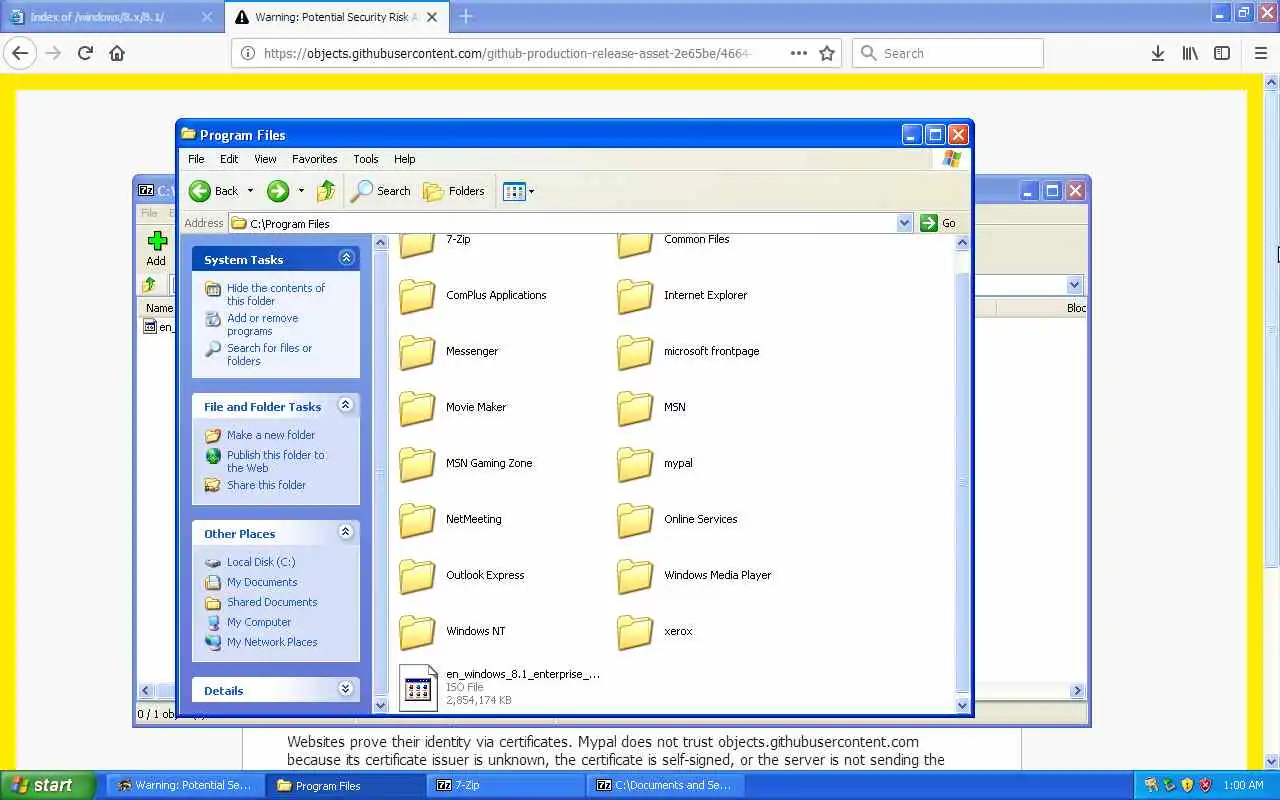Go up one folder level
This screenshot has width=1280, height=800.
[326, 191]
